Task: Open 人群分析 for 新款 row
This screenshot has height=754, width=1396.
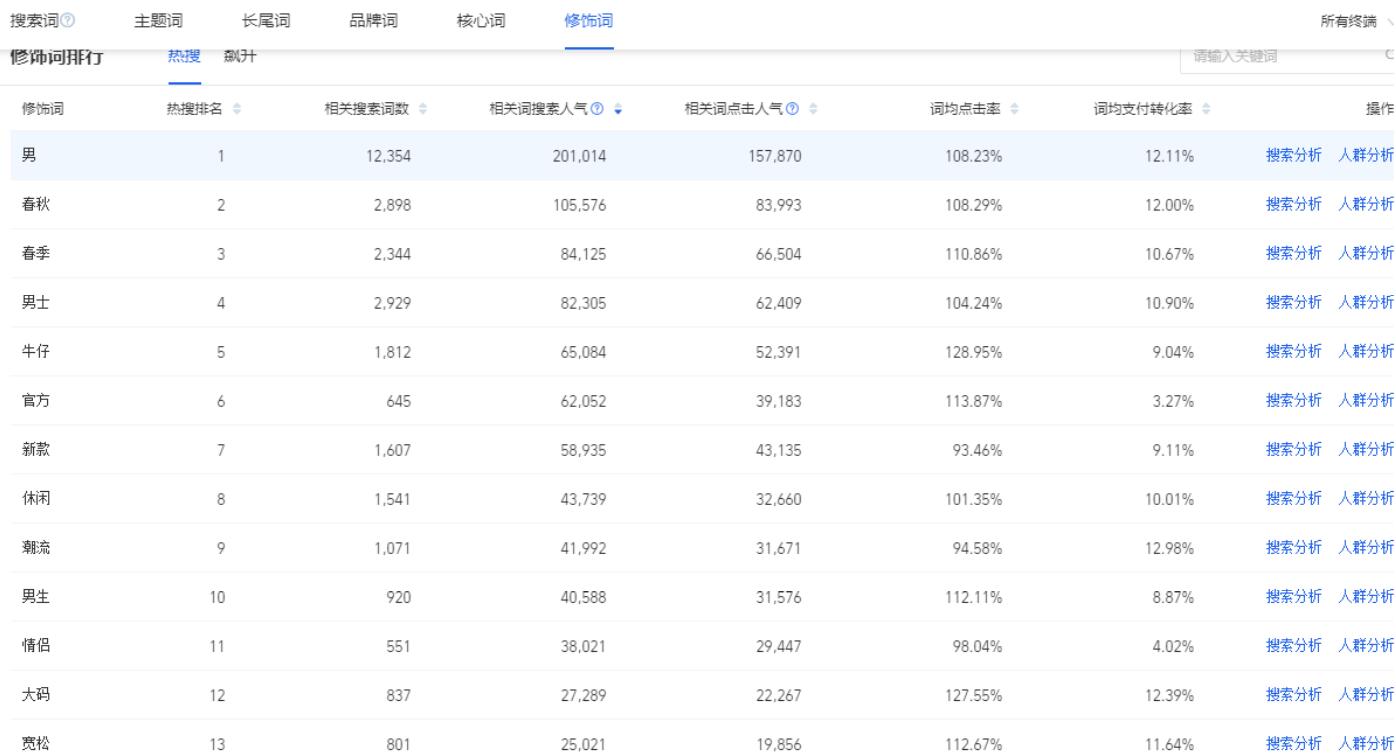Action: click(x=1366, y=449)
